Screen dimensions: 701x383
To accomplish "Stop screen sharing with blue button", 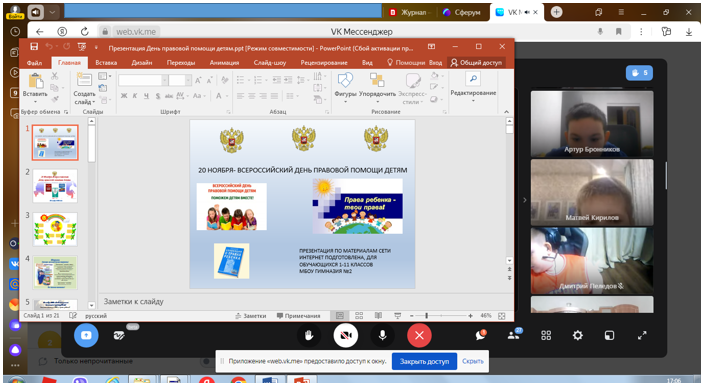I will (86, 335).
